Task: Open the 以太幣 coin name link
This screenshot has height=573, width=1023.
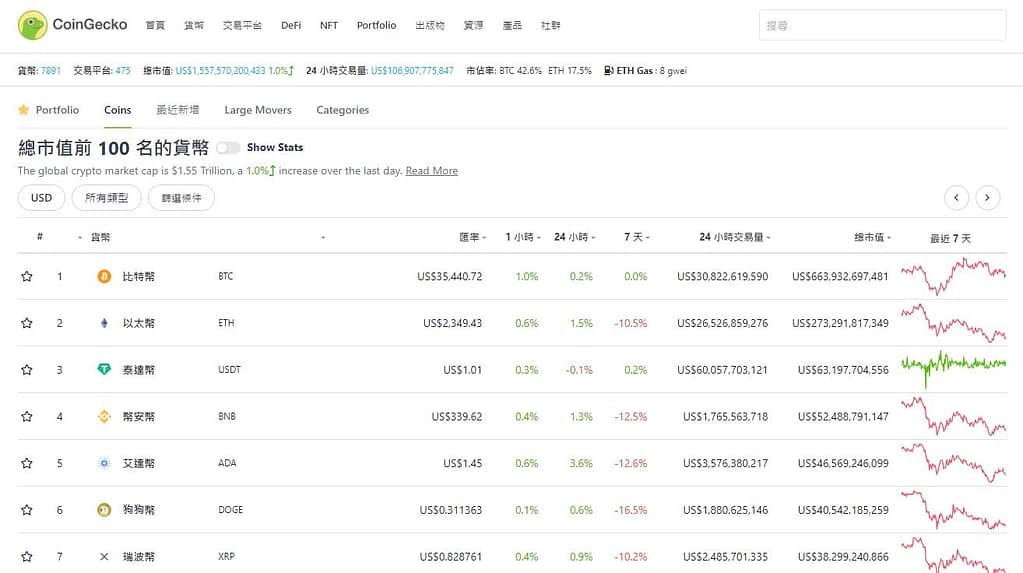Action: click(x=139, y=323)
